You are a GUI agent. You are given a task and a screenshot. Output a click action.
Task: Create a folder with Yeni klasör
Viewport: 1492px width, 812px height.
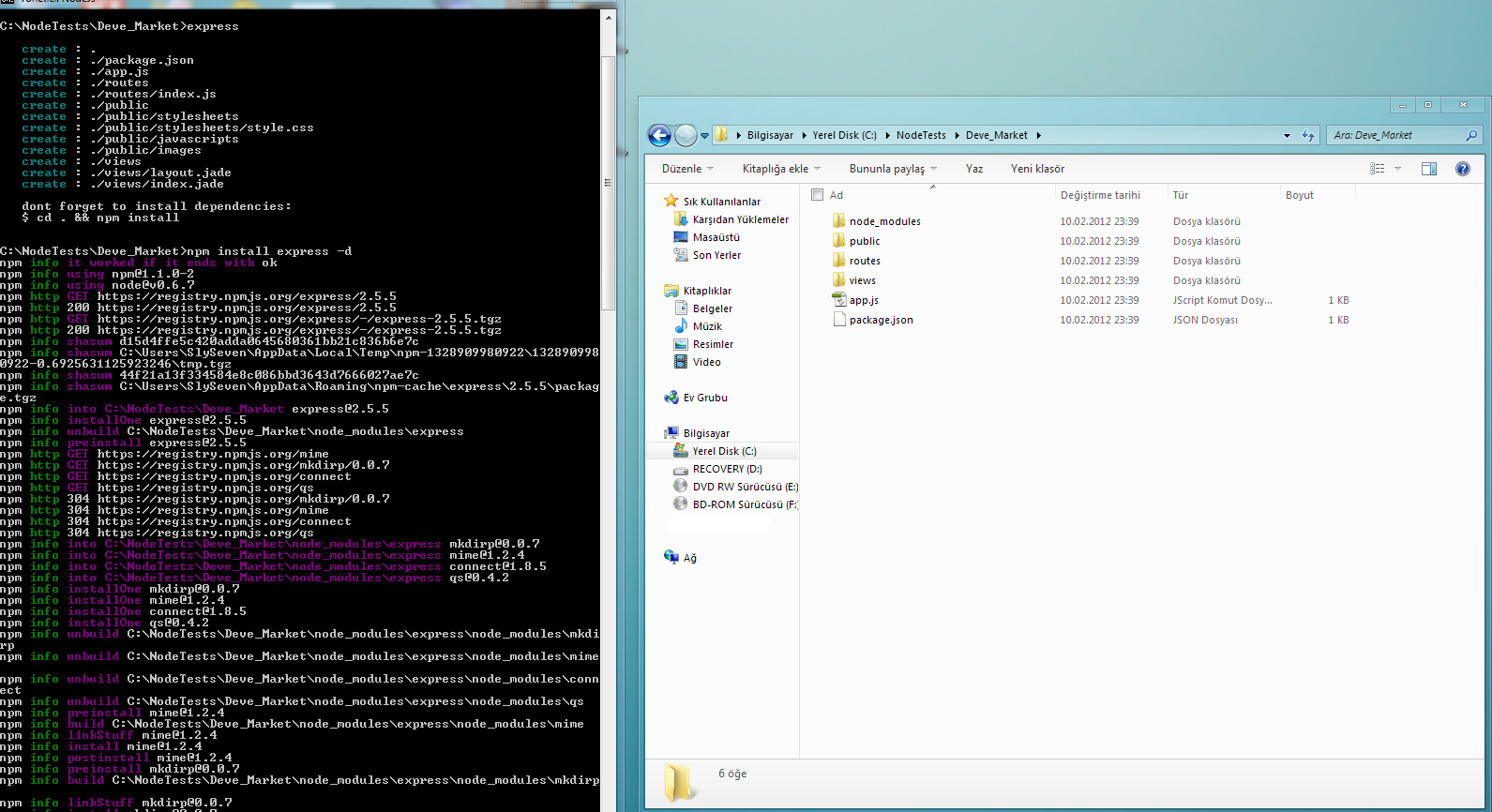tap(1037, 169)
